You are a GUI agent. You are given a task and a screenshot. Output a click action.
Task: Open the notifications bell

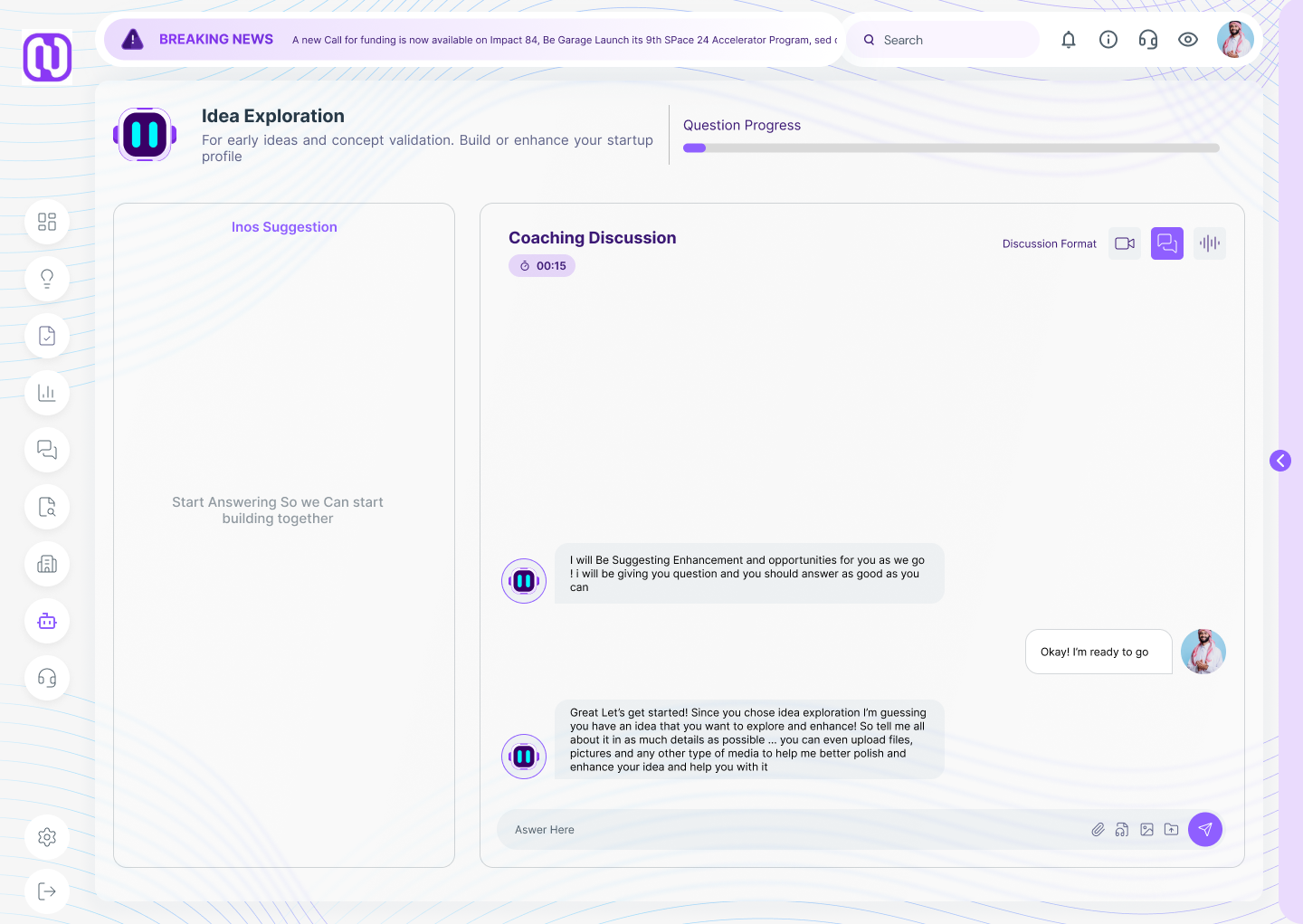pos(1069,40)
